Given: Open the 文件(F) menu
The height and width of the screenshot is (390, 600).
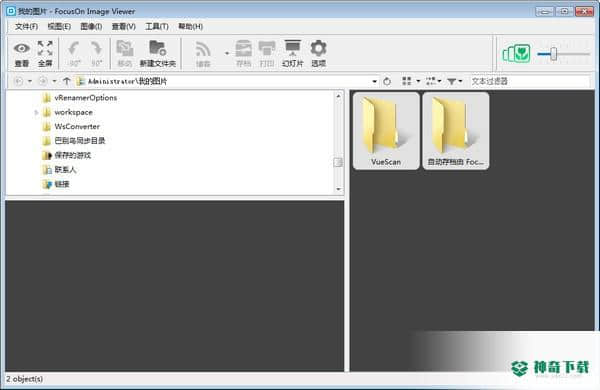Looking at the screenshot, I should (26, 26).
